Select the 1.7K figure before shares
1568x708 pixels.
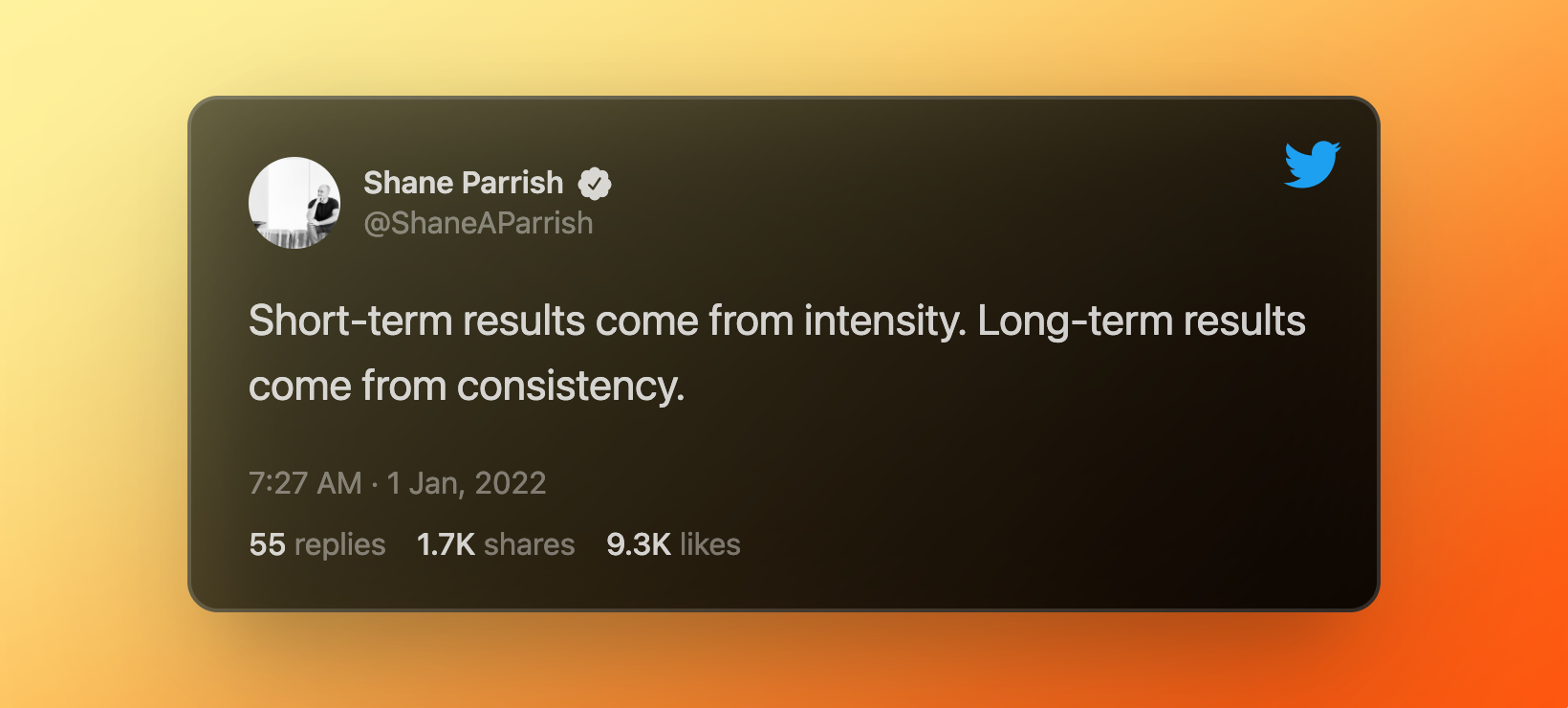tap(446, 544)
